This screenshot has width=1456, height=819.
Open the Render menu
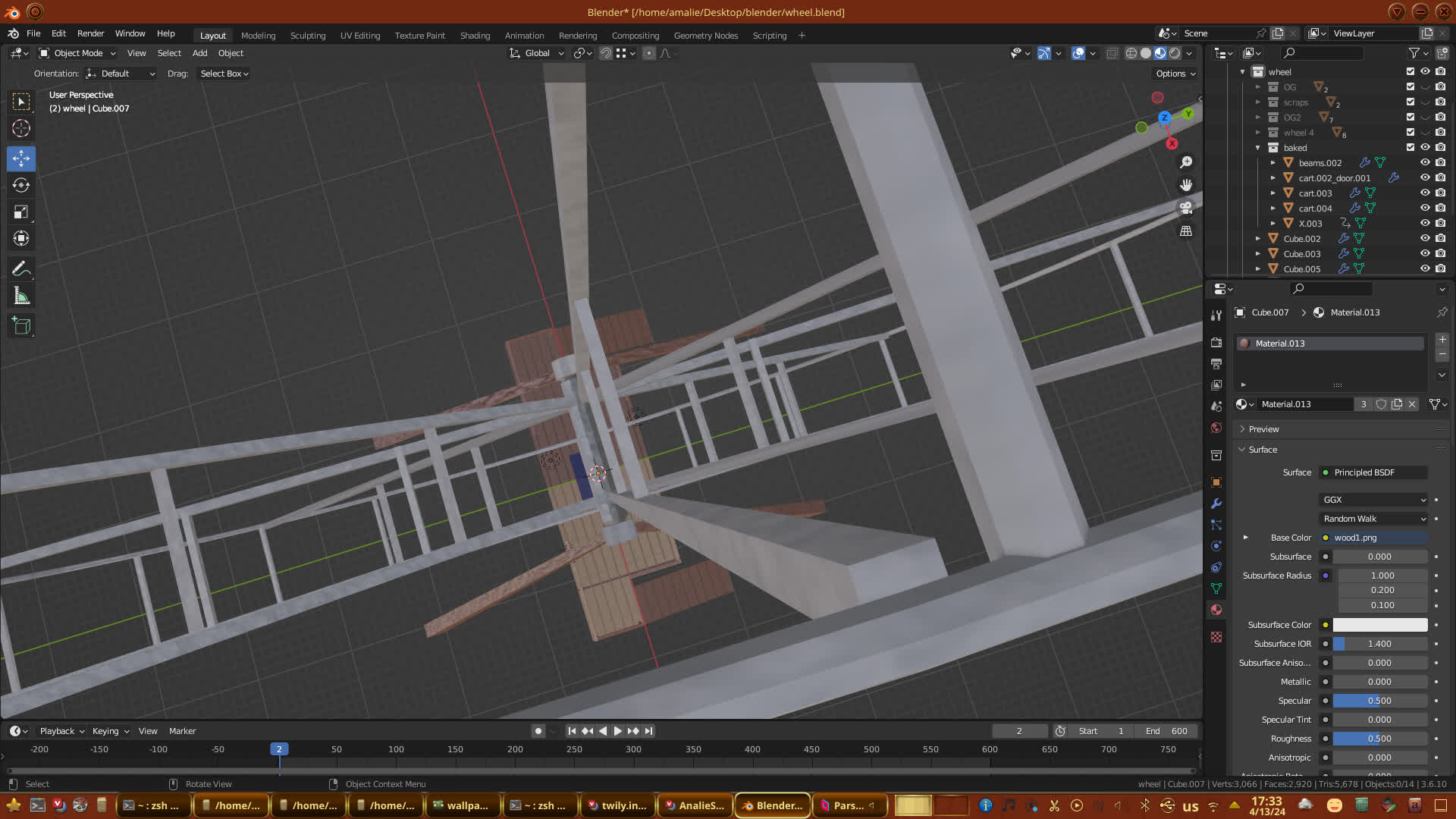pos(90,33)
